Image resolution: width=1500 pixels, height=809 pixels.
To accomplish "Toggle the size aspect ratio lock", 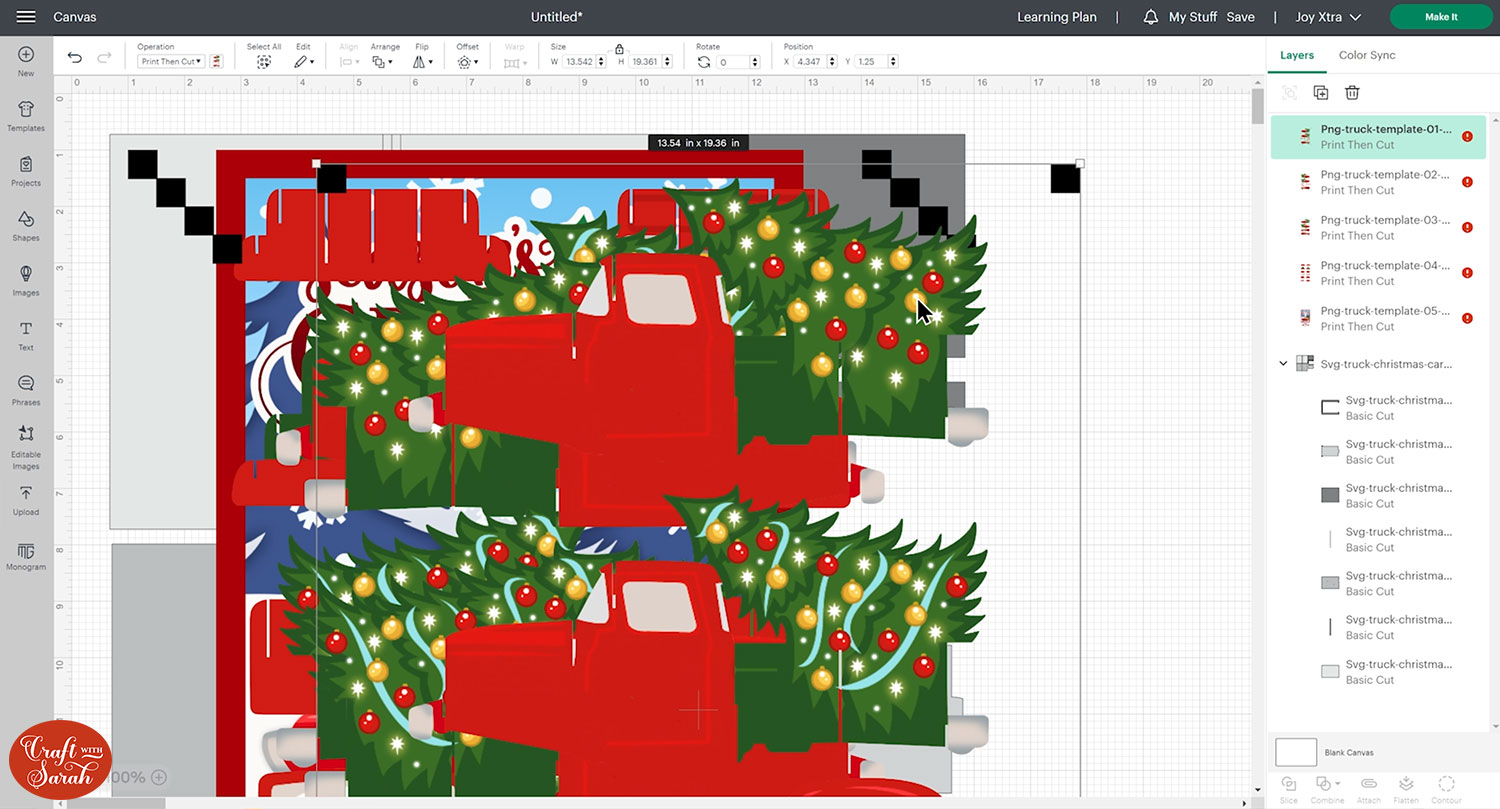I will tap(619, 49).
